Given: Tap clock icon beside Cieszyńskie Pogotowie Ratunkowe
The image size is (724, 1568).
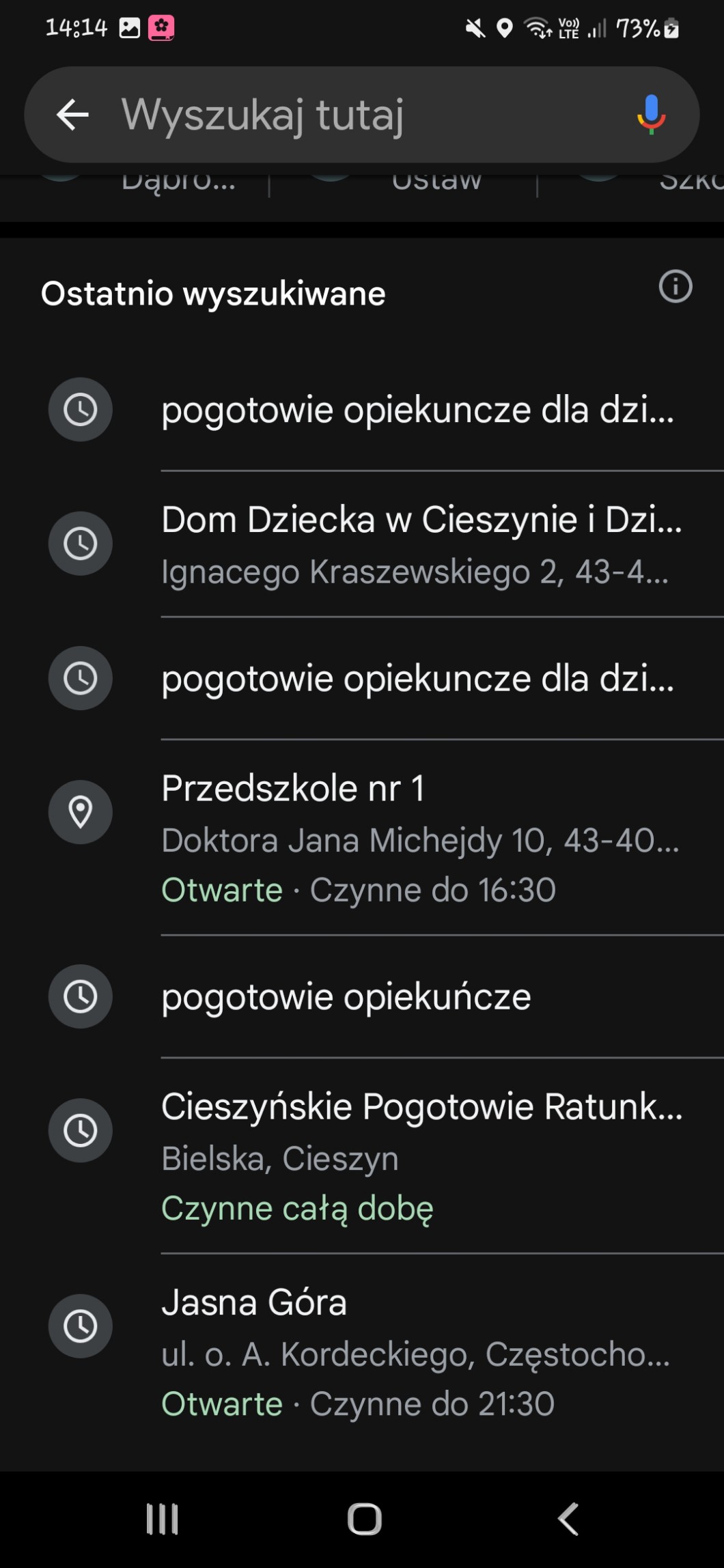Looking at the screenshot, I should [x=81, y=1130].
